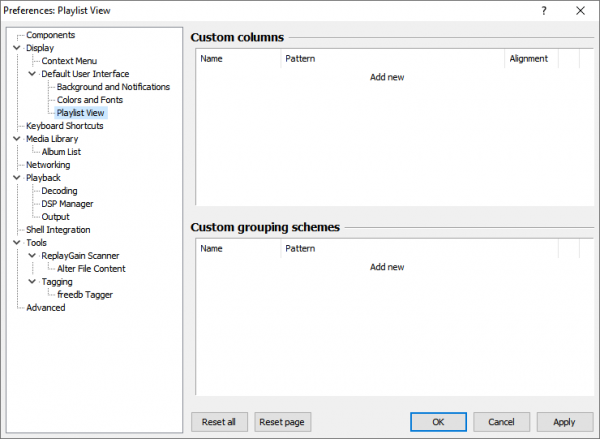600x439 pixels.
Task: Collapse the Default User Interface node
Action: [x=32, y=74]
